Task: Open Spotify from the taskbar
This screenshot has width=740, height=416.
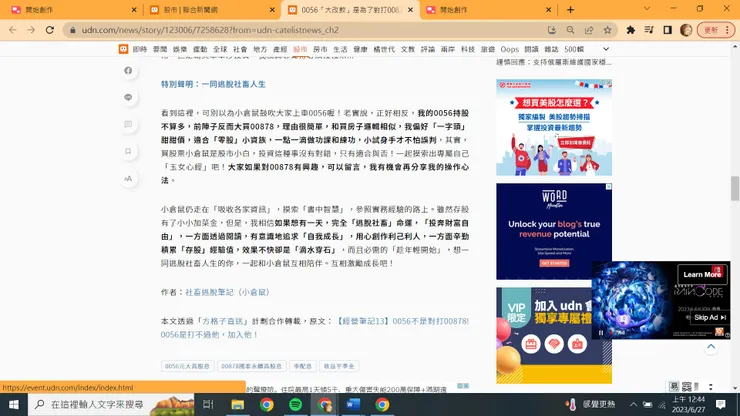Action: tap(295, 405)
